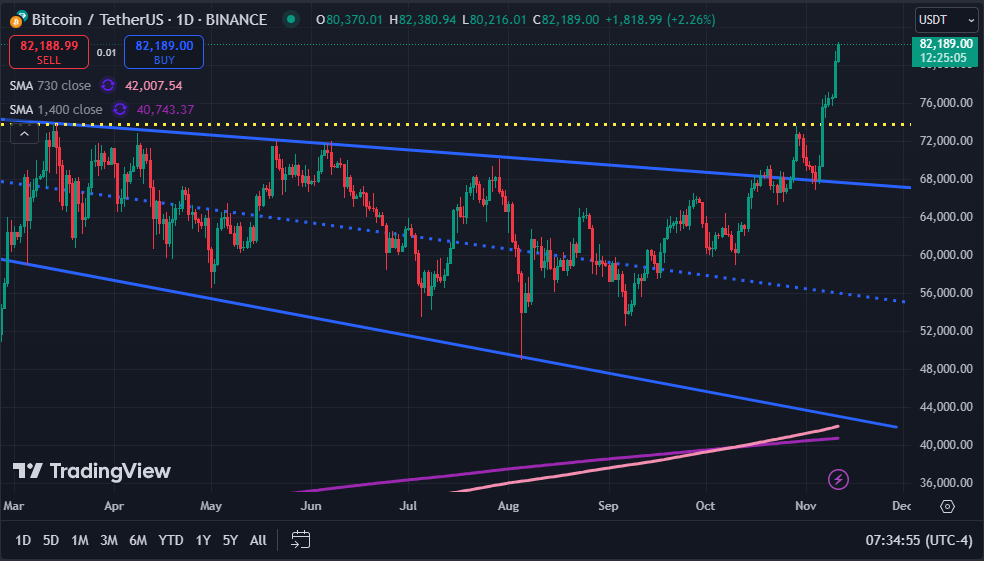Click the change value +1,818.99 (+2.26%)
Image resolution: width=984 pixels, height=561 pixels.
[x=660, y=19]
